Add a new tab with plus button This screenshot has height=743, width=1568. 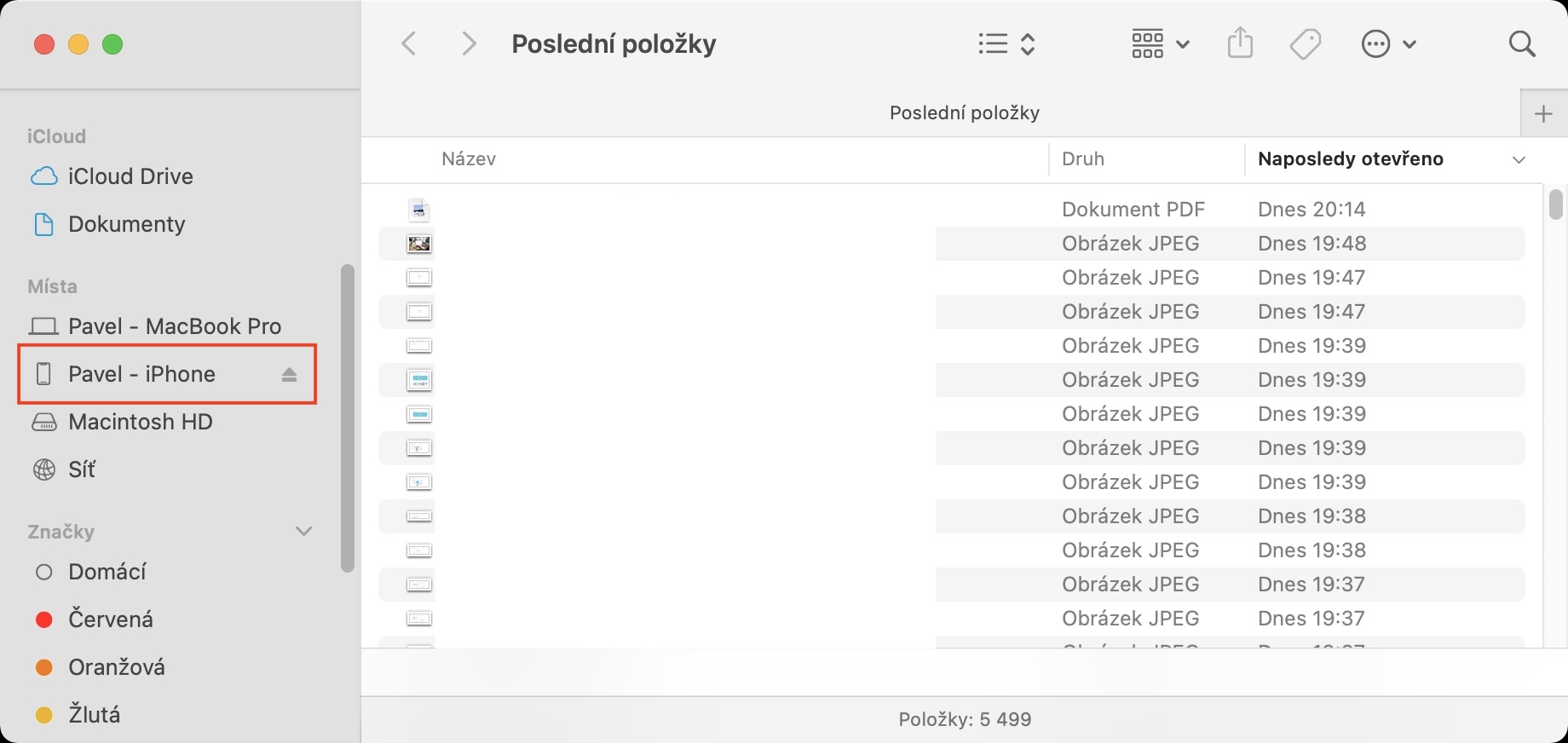point(1543,113)
